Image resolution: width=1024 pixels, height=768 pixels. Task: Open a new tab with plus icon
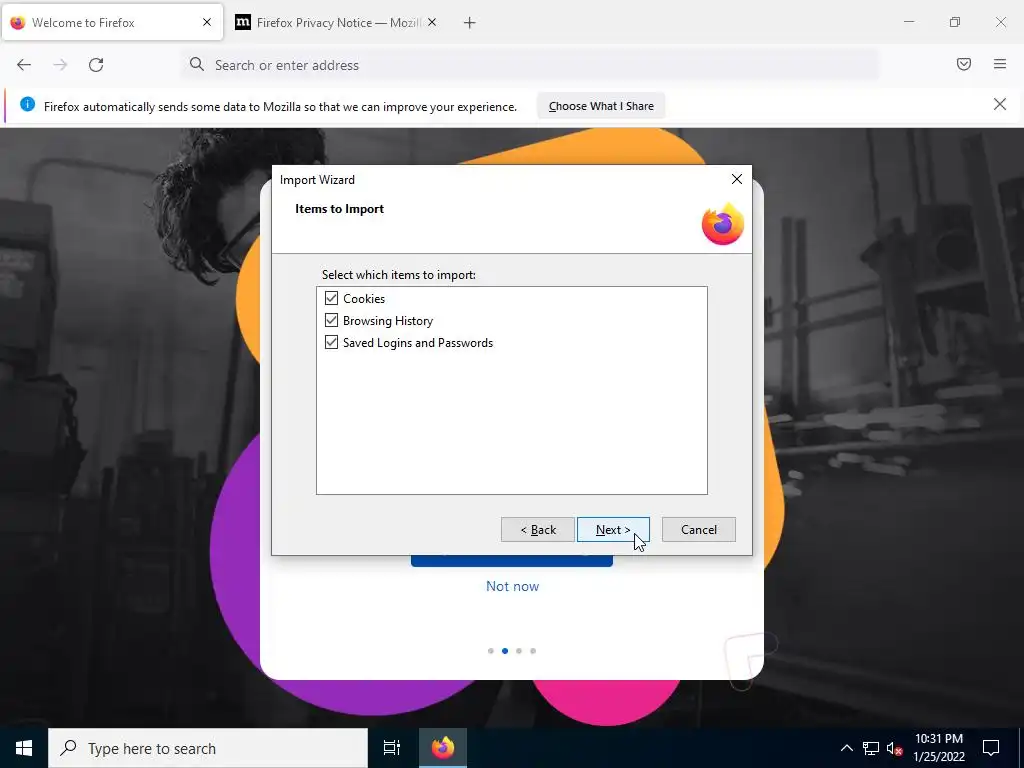click(470, 23)
